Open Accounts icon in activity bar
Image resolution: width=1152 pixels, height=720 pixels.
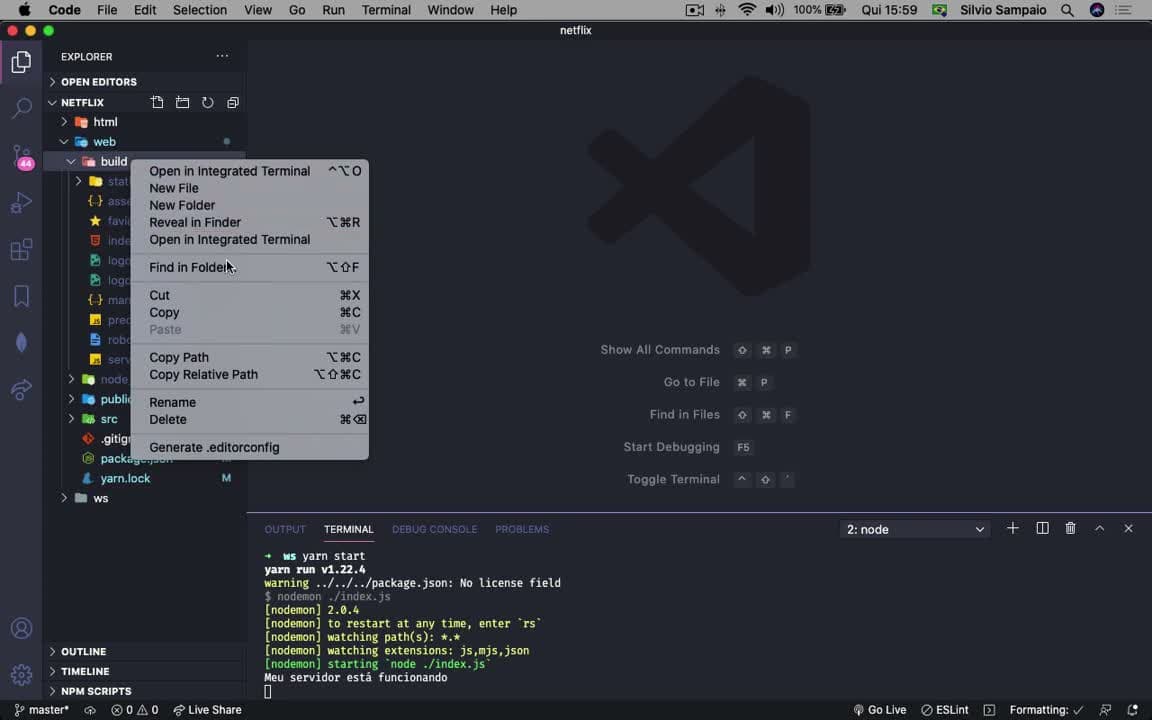click(x=21, y=629)
